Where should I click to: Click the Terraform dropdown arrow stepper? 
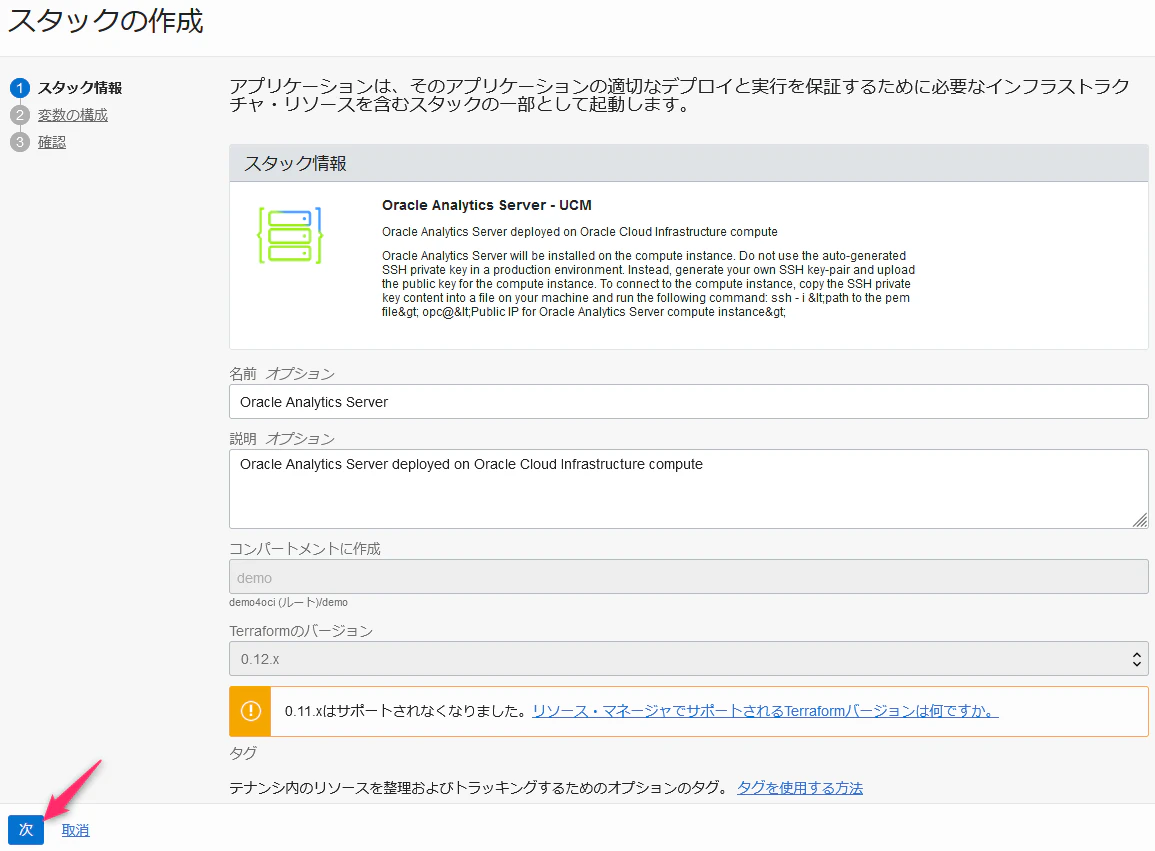point(1137,659)
